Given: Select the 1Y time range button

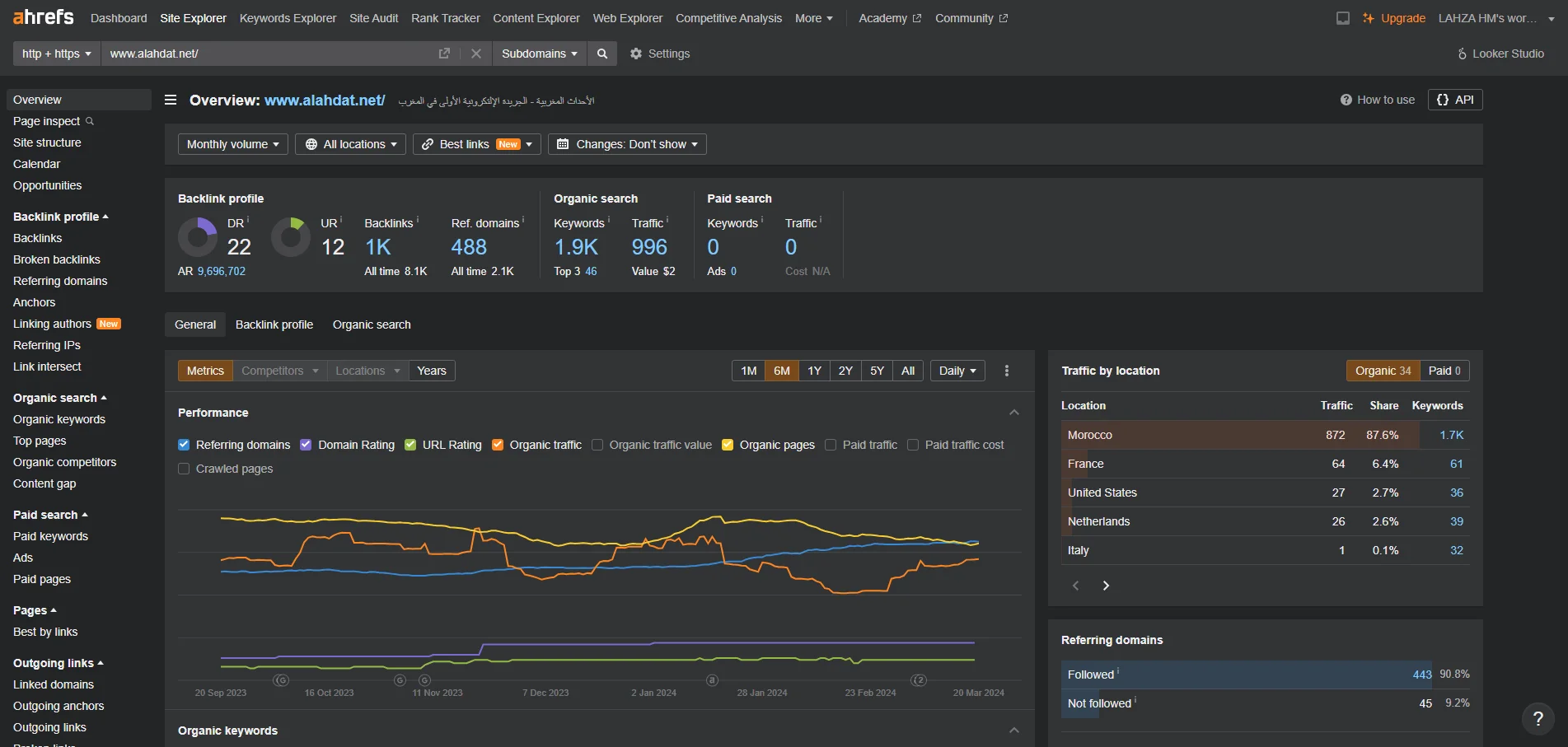Looking at the screenshot, I should pyautogui.click(x=814, y=371).
